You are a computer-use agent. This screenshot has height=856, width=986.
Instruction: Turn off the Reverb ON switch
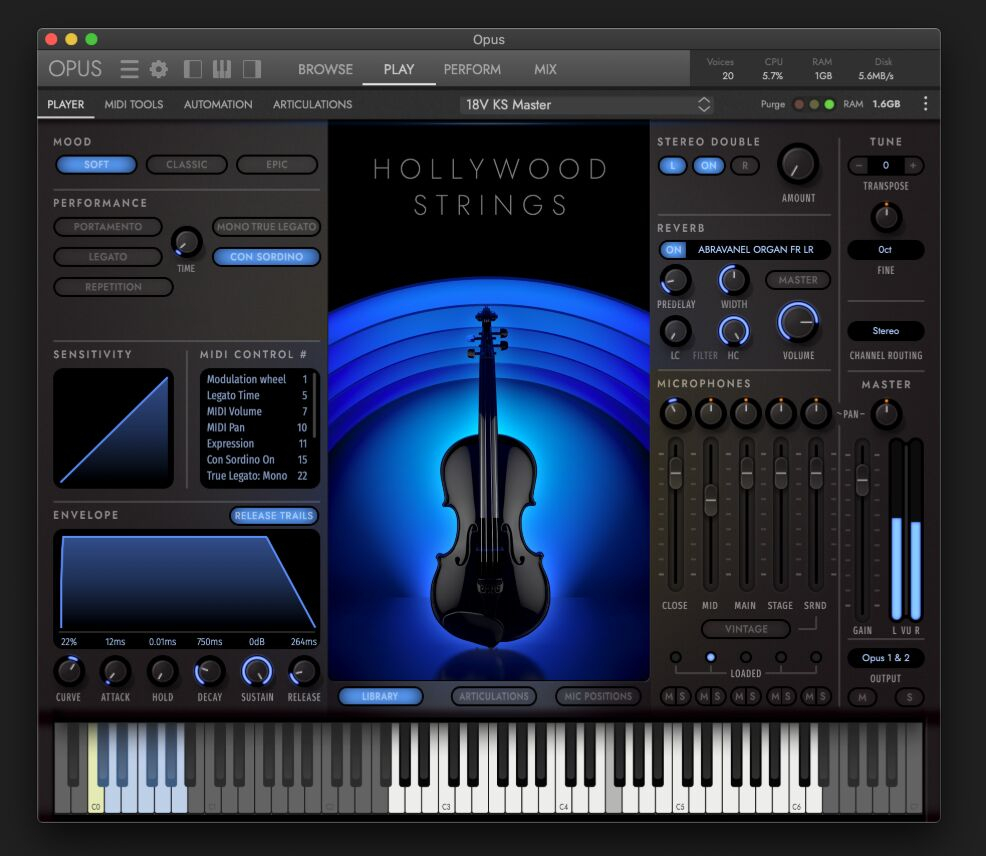[673, 250]
